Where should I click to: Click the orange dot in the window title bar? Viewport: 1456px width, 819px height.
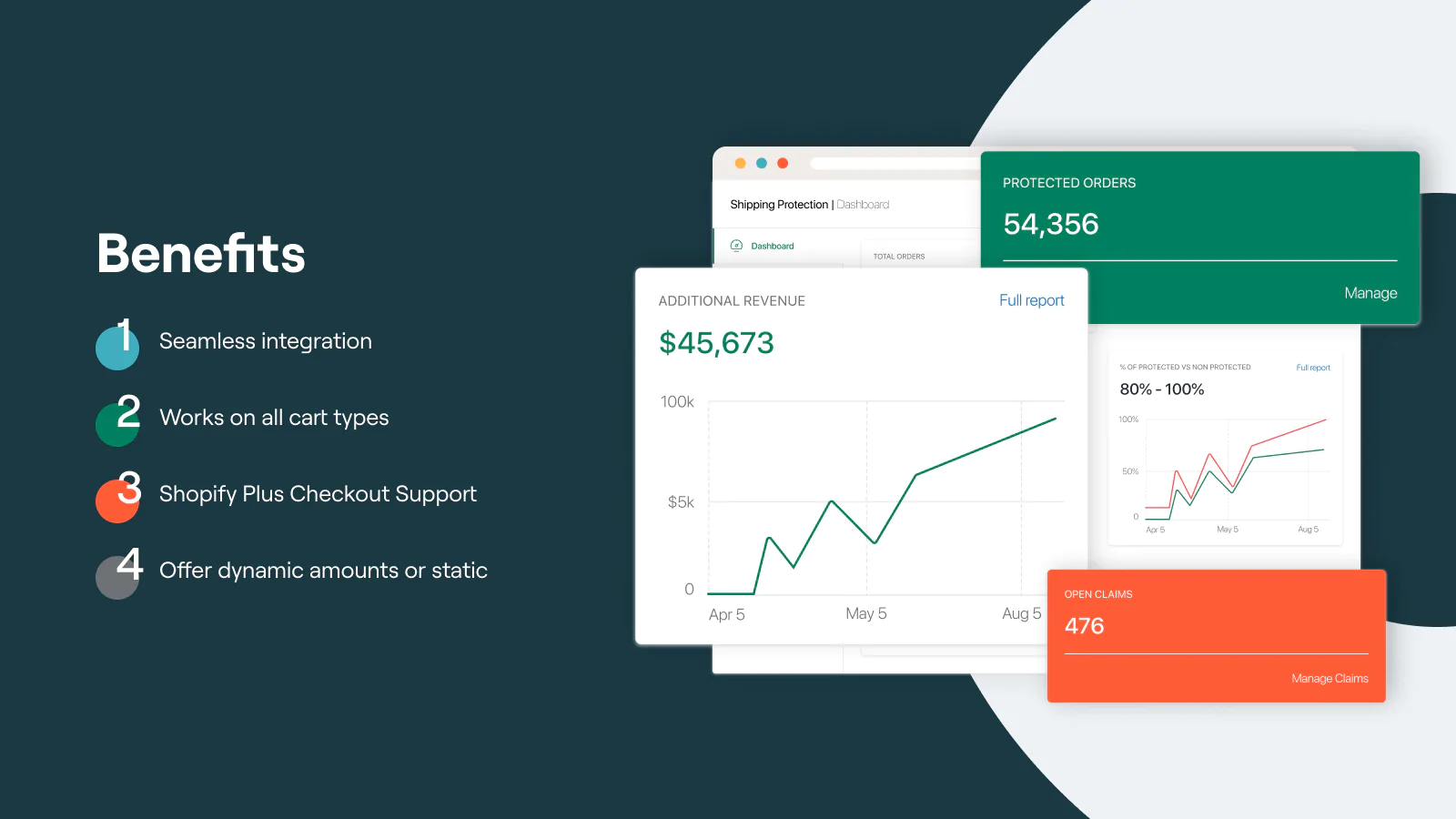coord(740,164)
